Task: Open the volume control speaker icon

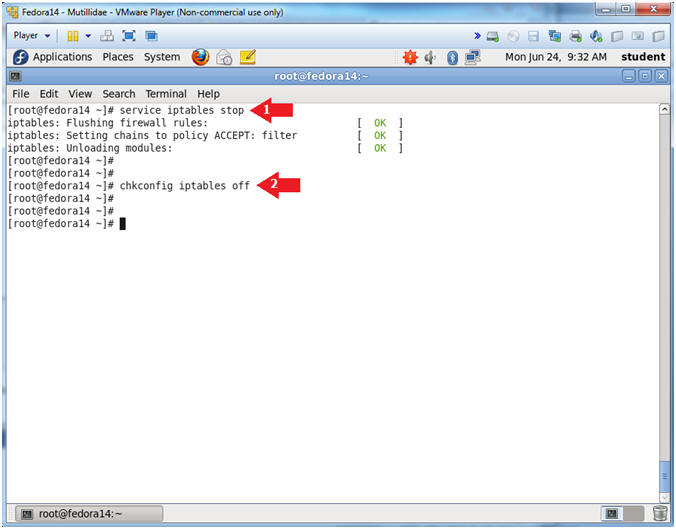Action: [x=430, y=57]
